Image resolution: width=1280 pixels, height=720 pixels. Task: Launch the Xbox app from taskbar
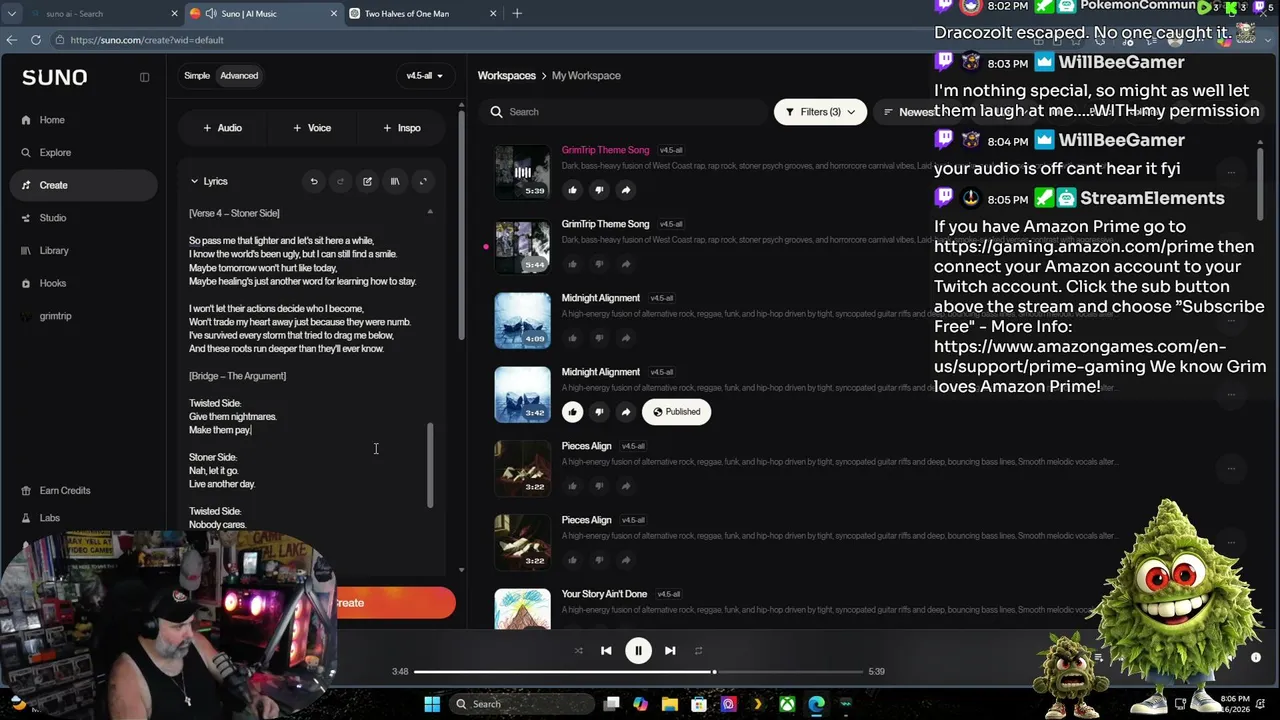coord(788,704)
